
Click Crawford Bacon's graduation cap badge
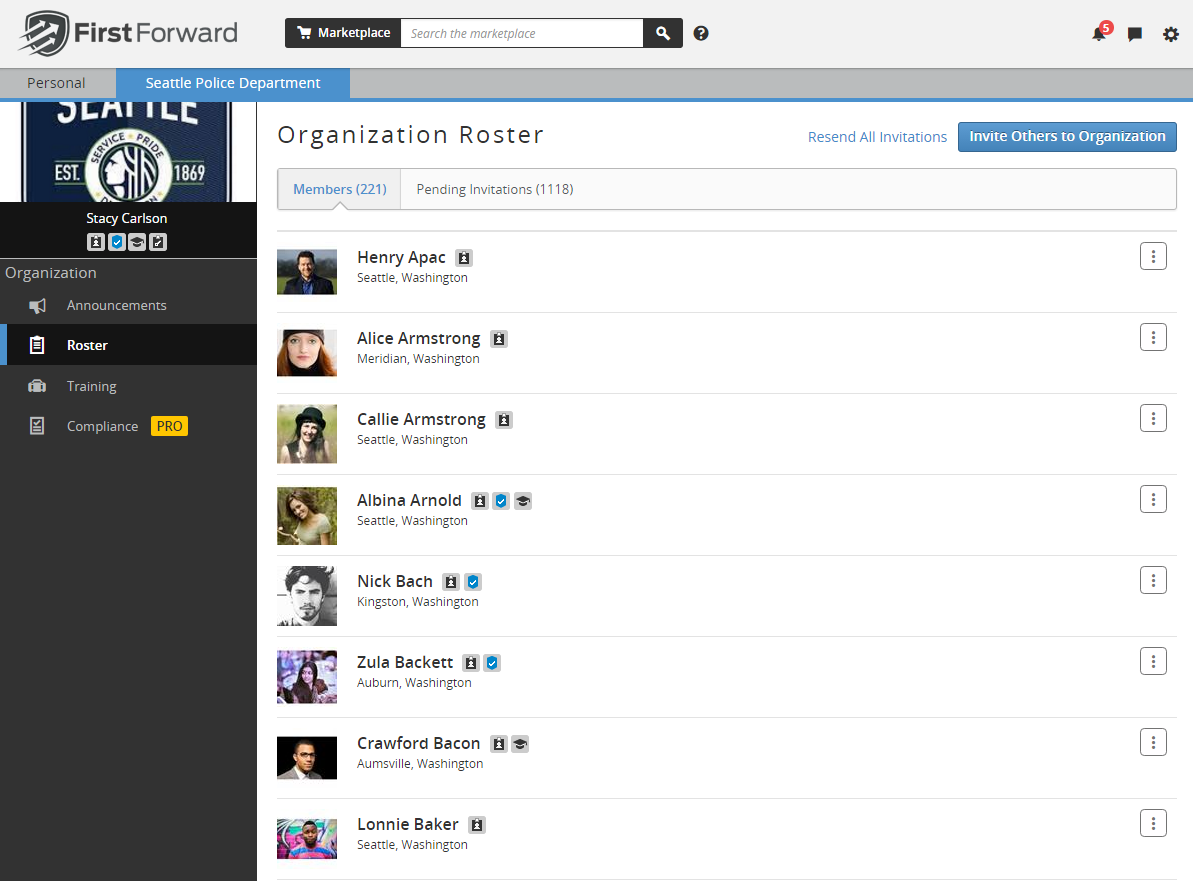coord(520,744)
